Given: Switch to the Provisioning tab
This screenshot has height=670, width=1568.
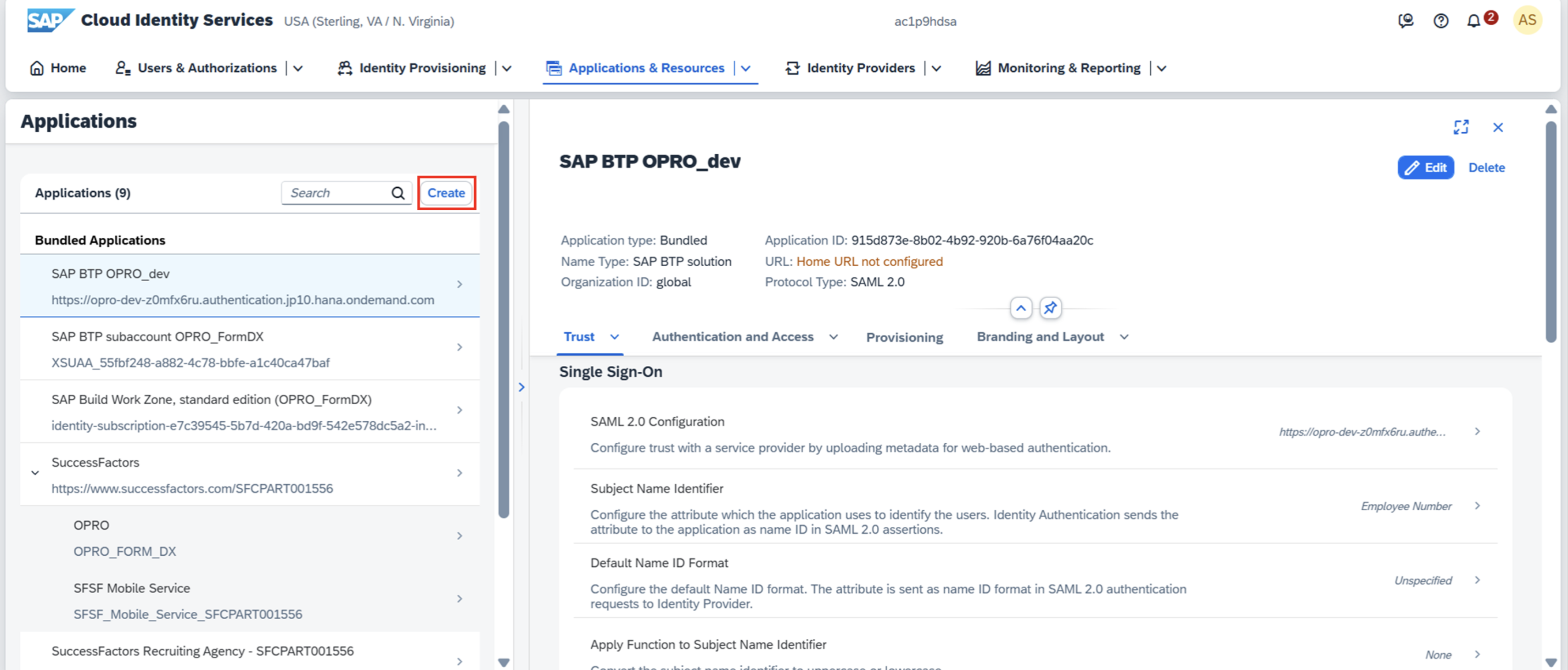Looking at the screenshot, I should 904,338.
